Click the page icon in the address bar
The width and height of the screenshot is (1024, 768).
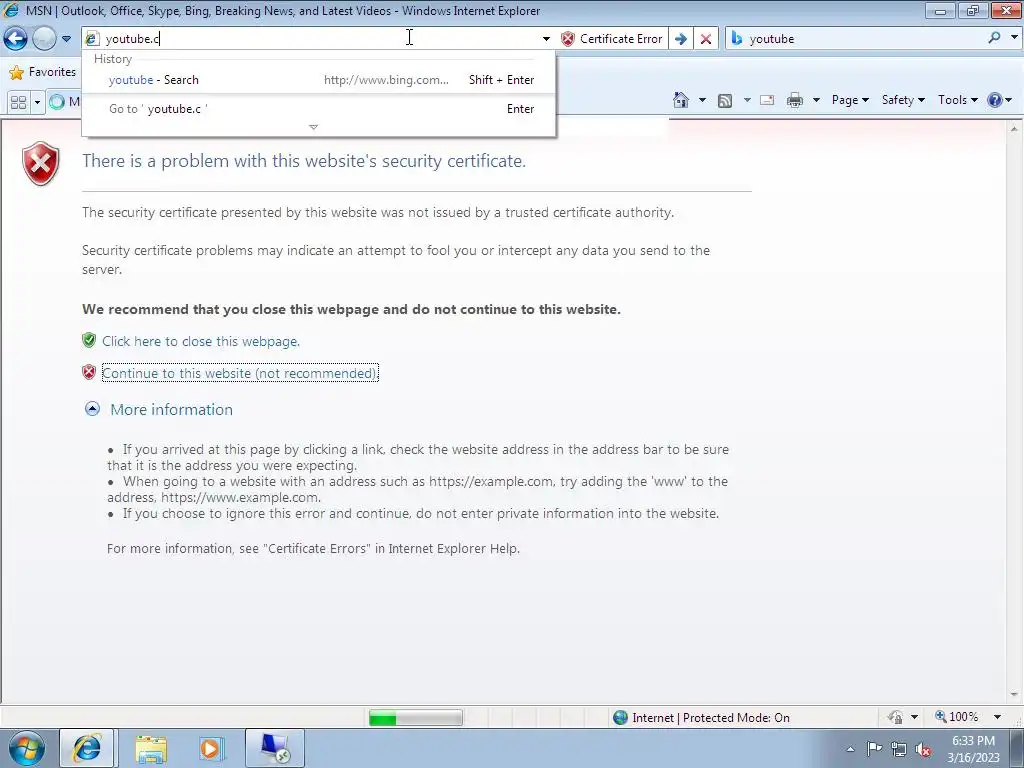coord(92,39)
